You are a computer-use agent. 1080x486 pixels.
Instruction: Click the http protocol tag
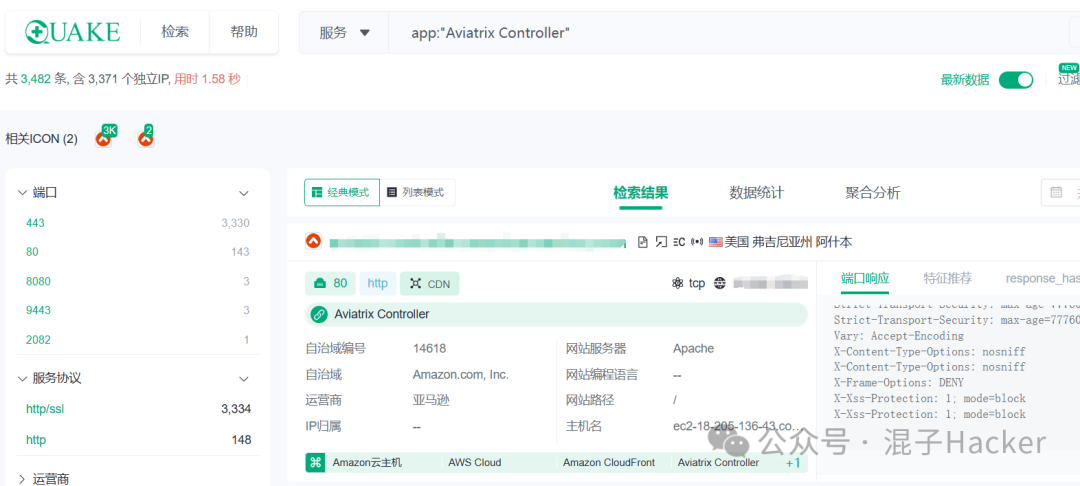pos(377,284)
